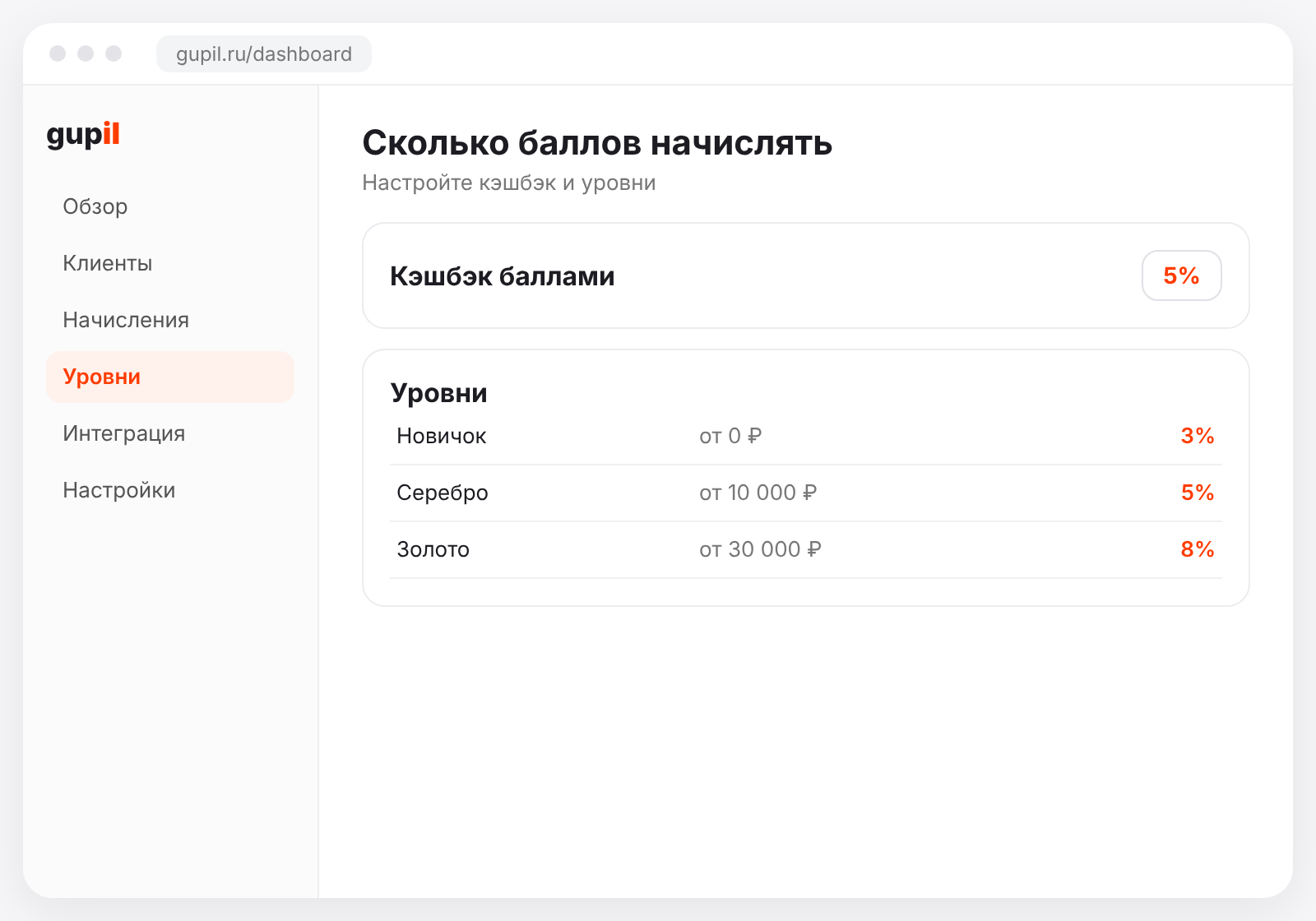Viewport: 1316px width, 921px height.
Task: Click the от 30 000 ₽ threshold
Action: click(x=761, y=549)
